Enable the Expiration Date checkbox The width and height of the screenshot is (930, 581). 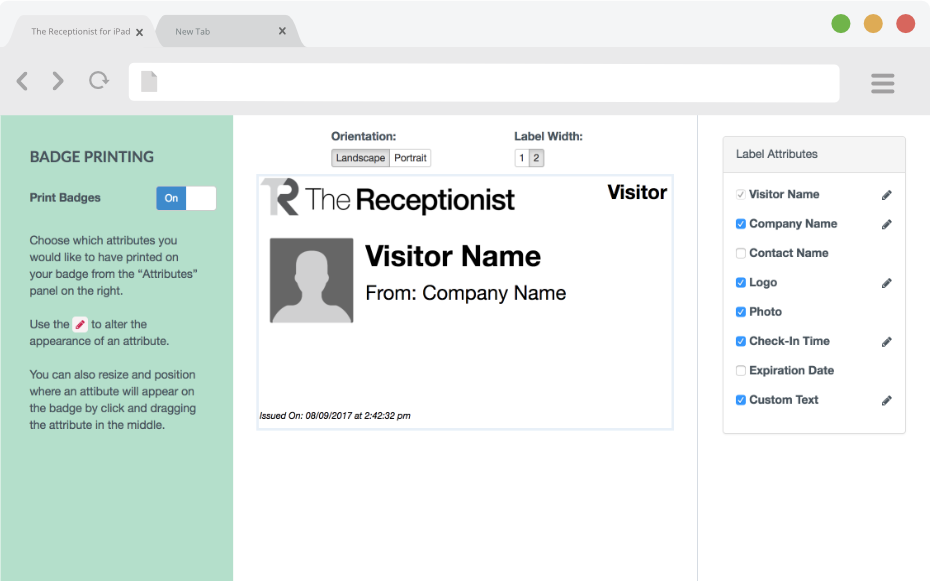(741, 371)
